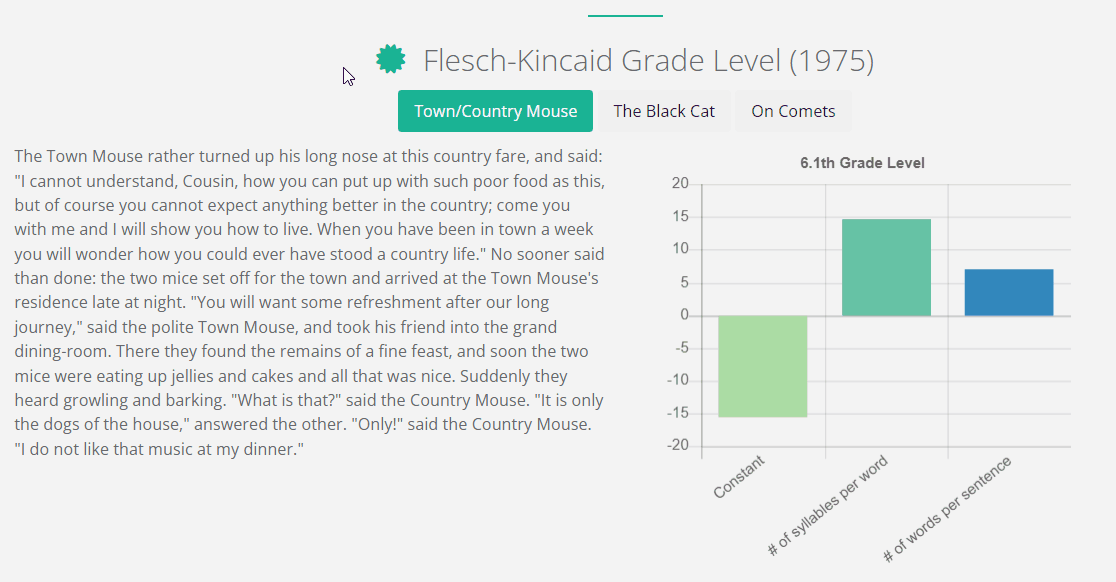The height and width of the screenshot is (582, 1116).
Task: Select the Town/Country Mouse tab
Action: coord(495,111)
